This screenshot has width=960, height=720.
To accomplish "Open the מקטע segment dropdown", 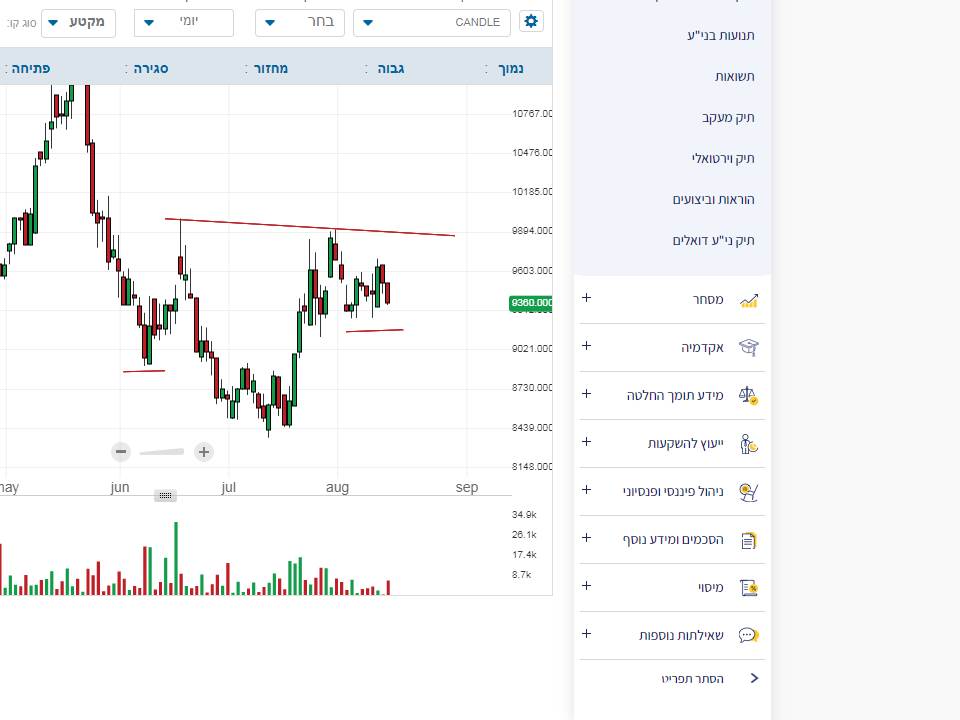I will tap(79, 22).
